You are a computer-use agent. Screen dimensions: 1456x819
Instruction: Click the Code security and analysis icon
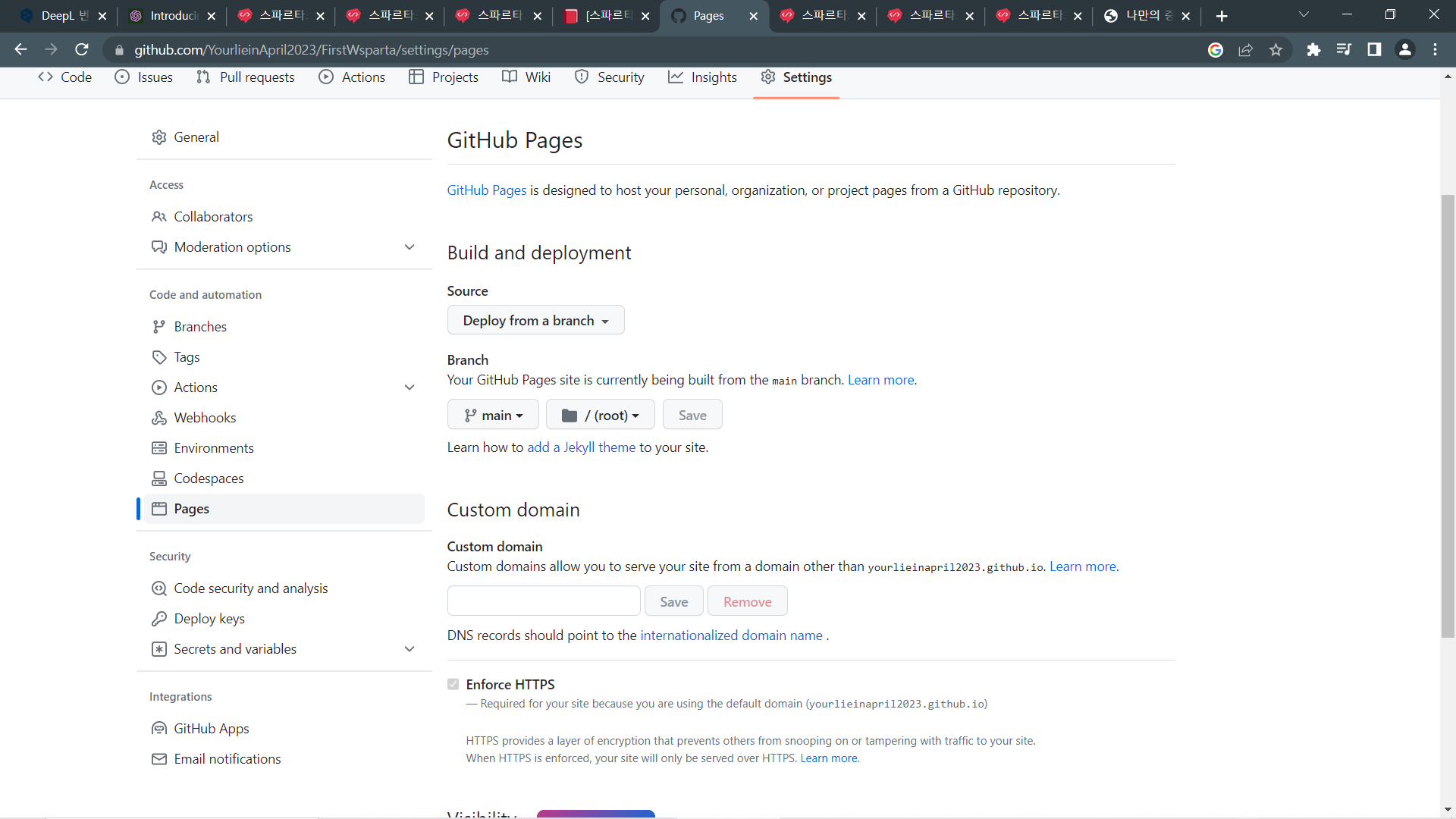pyautogui.click(x=159, y=588)
